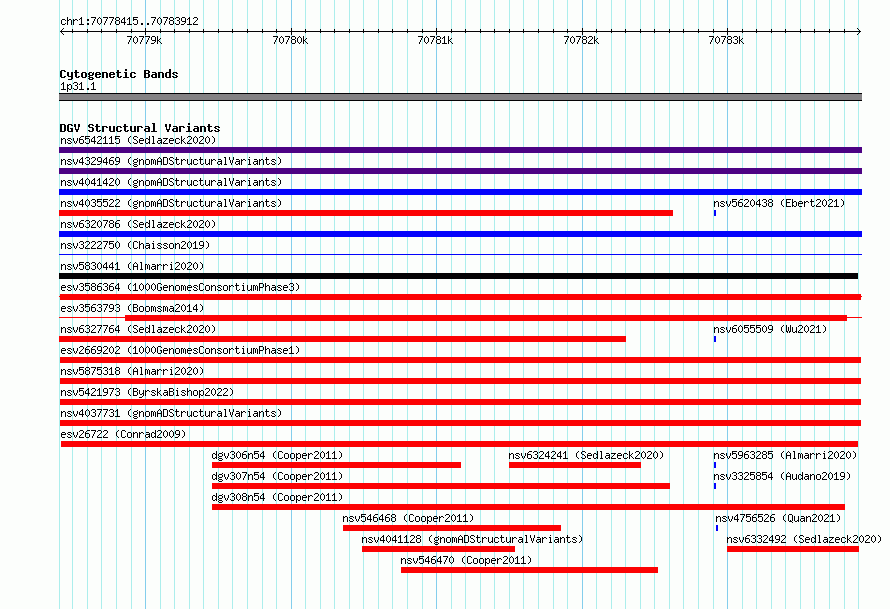The image size is (890, 609).
Task: Click the red bar under nsv6327764
Action: [x=342, y=339]
